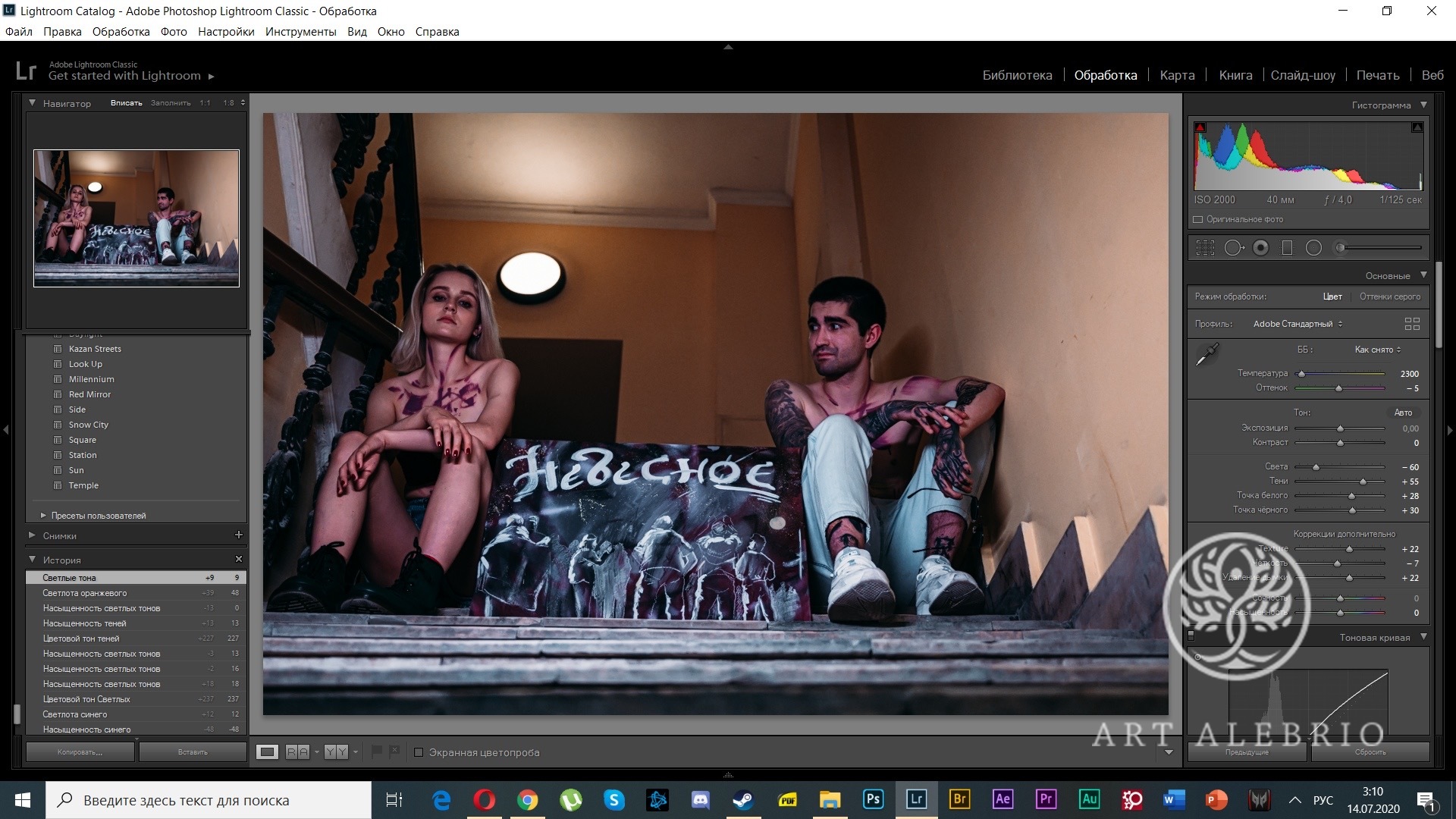Click the Температура slider handle
Screen dimensions: 1456x819
1302,374
